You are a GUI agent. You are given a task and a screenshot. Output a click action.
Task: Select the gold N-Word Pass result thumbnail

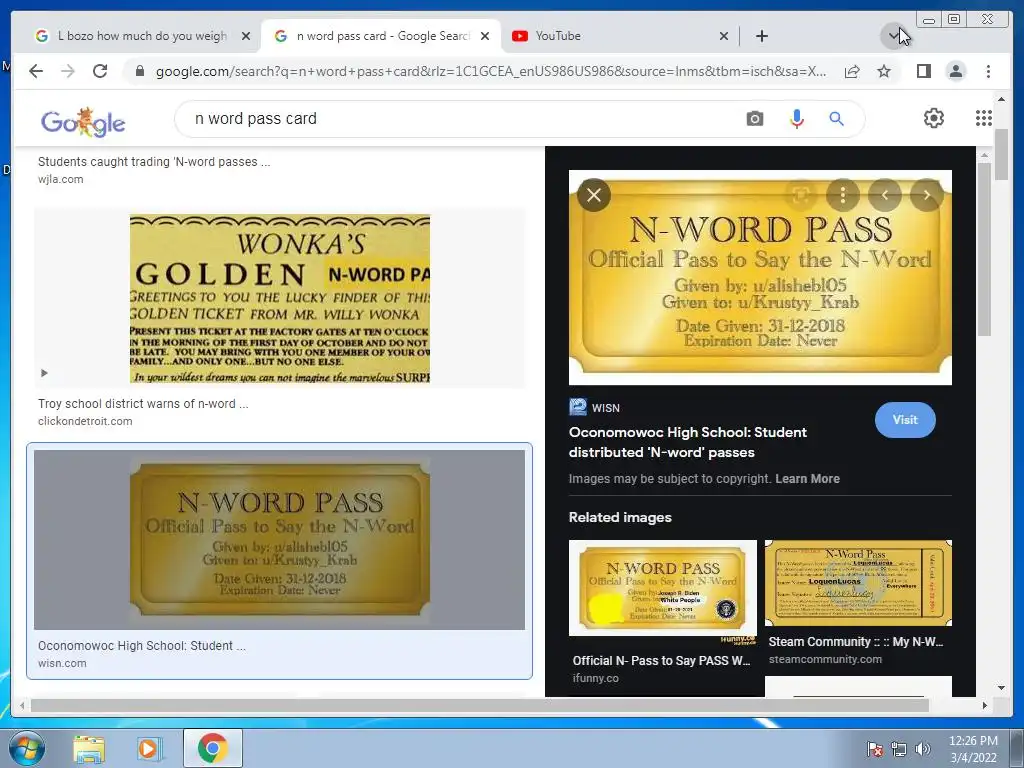[x=280, y=539]
